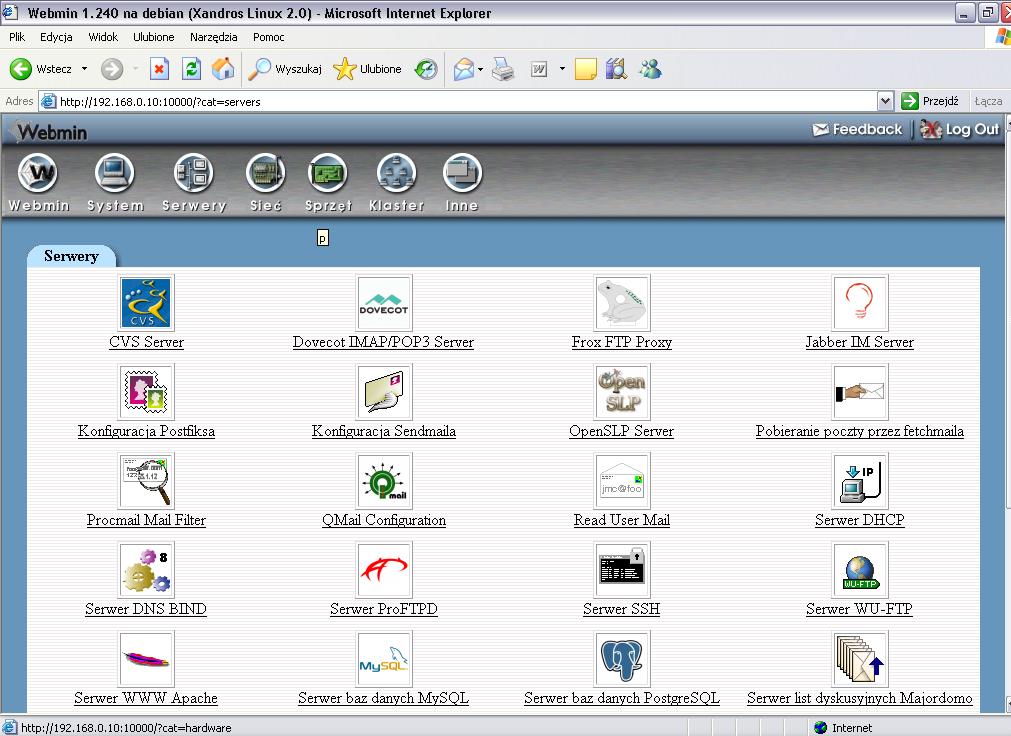1011x736 pixels.
Task: Follow the Pobieranie poczty przez fetchmaila link
Action: (x=859, y=431)
